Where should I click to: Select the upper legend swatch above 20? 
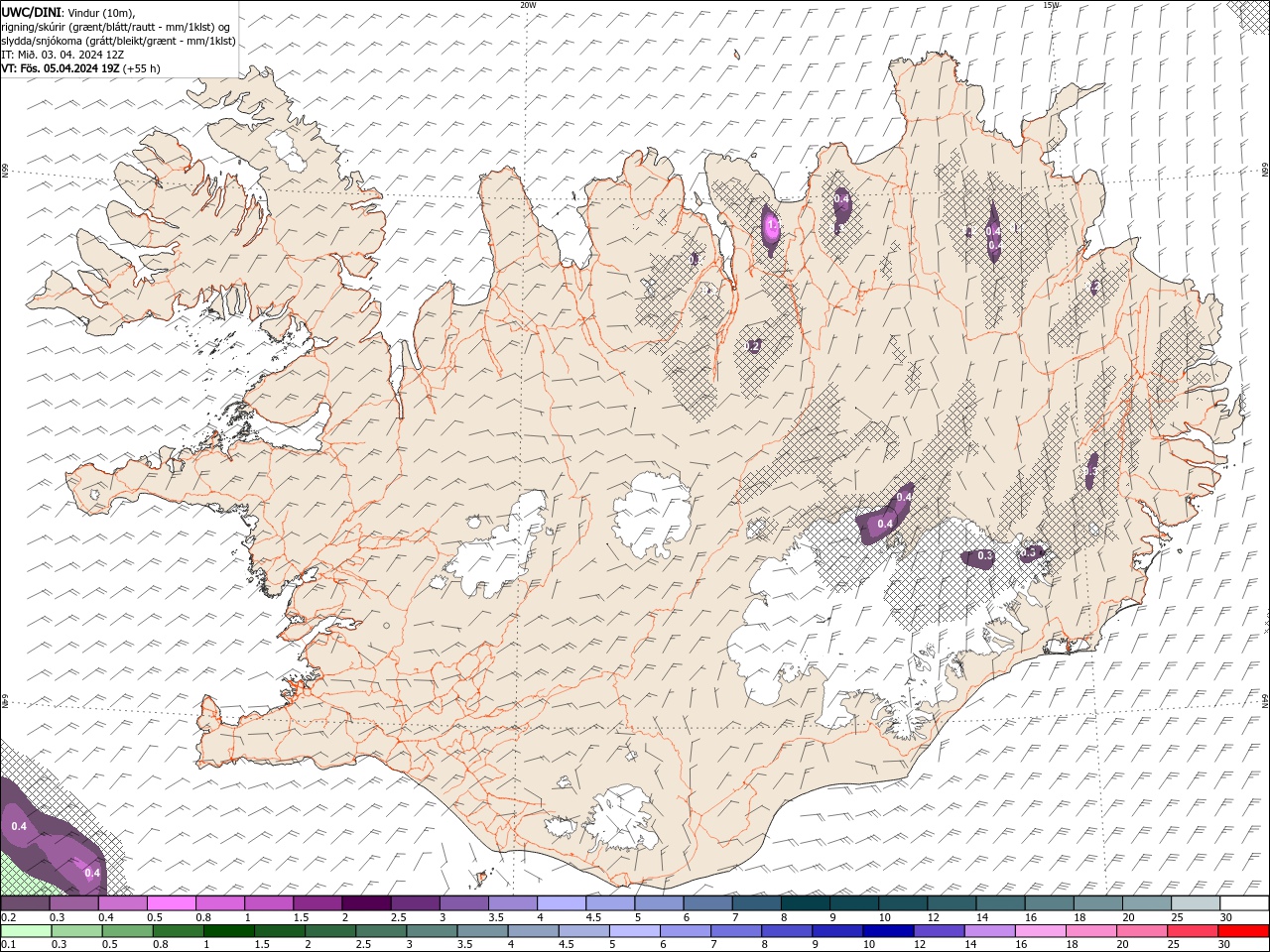click(x=1146, y=903)
